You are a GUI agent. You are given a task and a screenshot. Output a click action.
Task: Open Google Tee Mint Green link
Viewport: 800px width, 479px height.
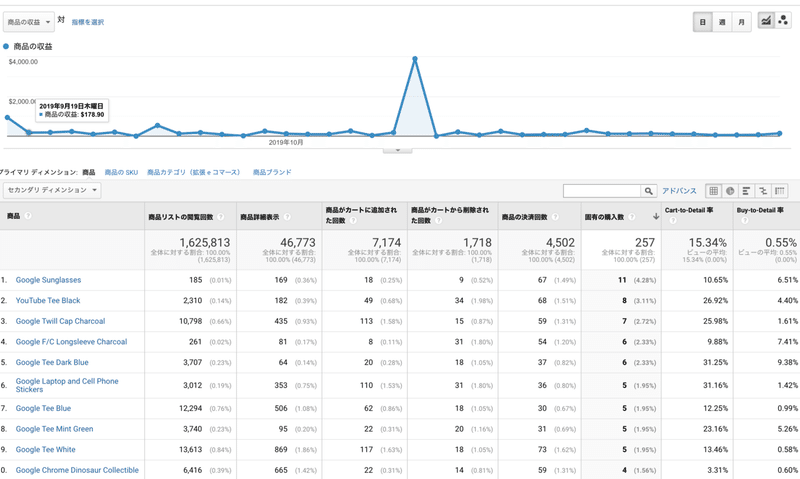[55, 429]
